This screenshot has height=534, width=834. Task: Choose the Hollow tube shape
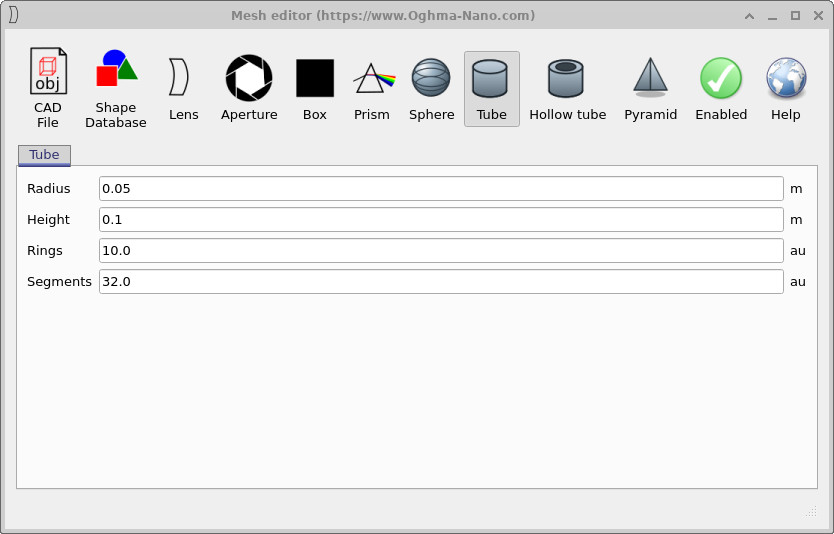[567, 88]
